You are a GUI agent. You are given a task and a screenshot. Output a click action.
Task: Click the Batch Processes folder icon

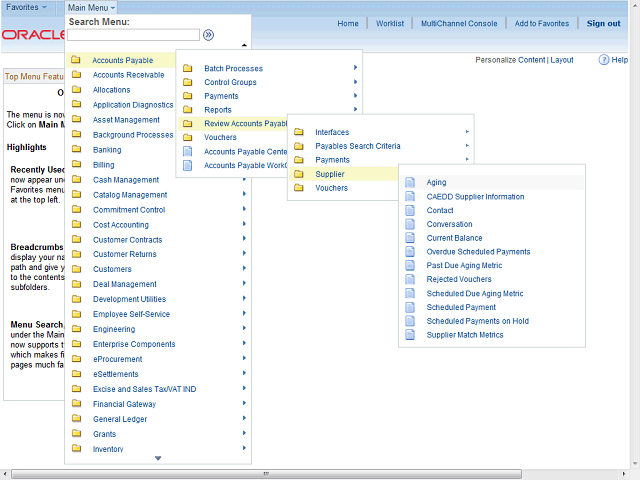(187, 68)
